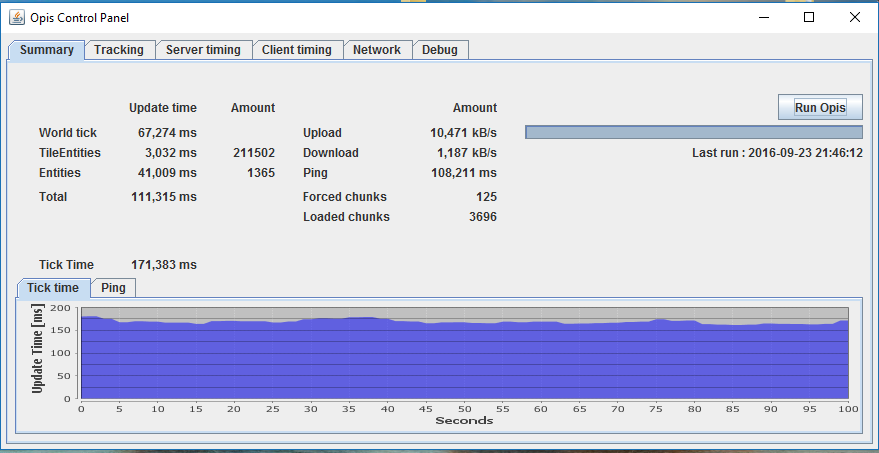Click the TileEntities label
The width and height of the screenshot is (879, 453).
click(x=70, y=153)
